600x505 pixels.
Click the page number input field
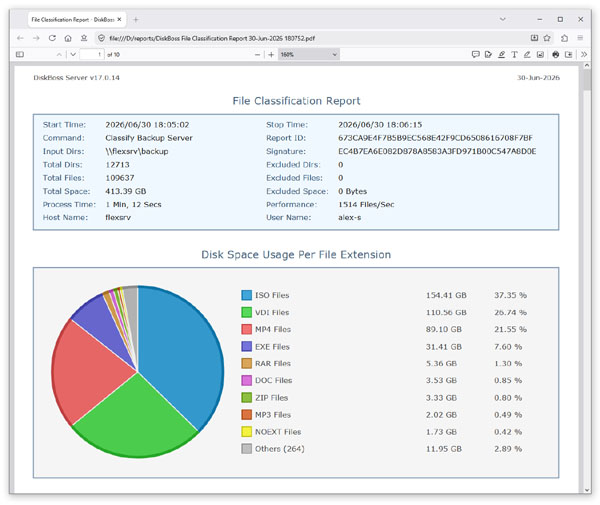[92, 55]
